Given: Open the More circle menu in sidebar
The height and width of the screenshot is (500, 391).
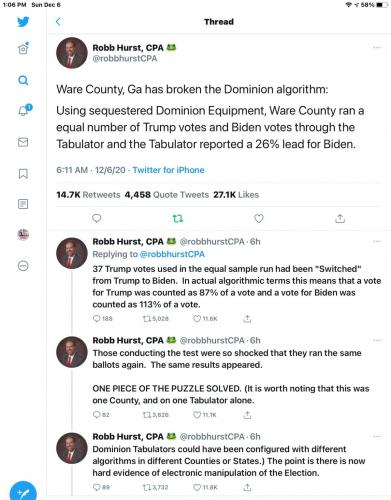Looking at the screenshot, I should click(x=23, y=266).
